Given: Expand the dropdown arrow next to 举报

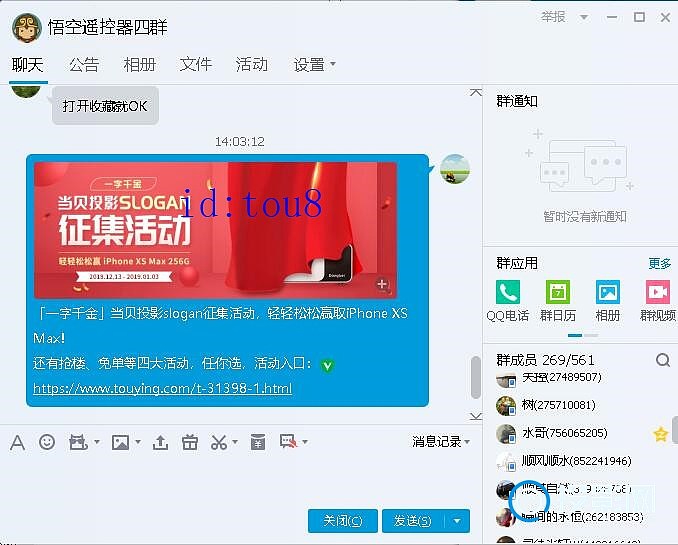Looking at the screenshot, I should [x=584, y=17].
